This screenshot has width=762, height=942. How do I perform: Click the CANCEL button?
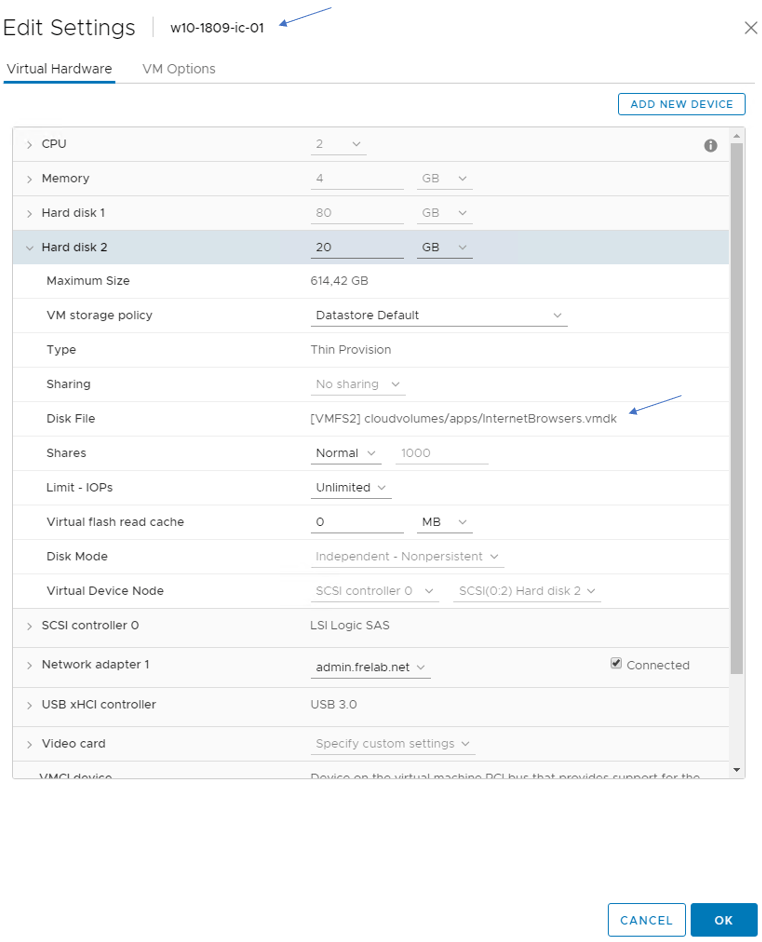point(646,920)
